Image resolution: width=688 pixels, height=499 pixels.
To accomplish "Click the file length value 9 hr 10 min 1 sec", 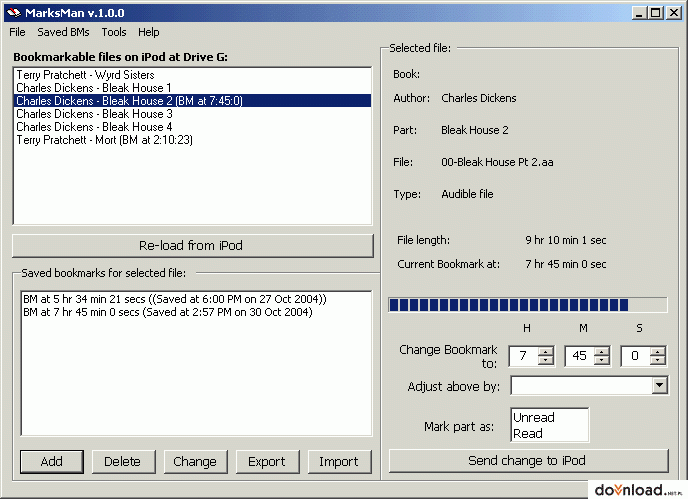I will [x=566, y=241].
